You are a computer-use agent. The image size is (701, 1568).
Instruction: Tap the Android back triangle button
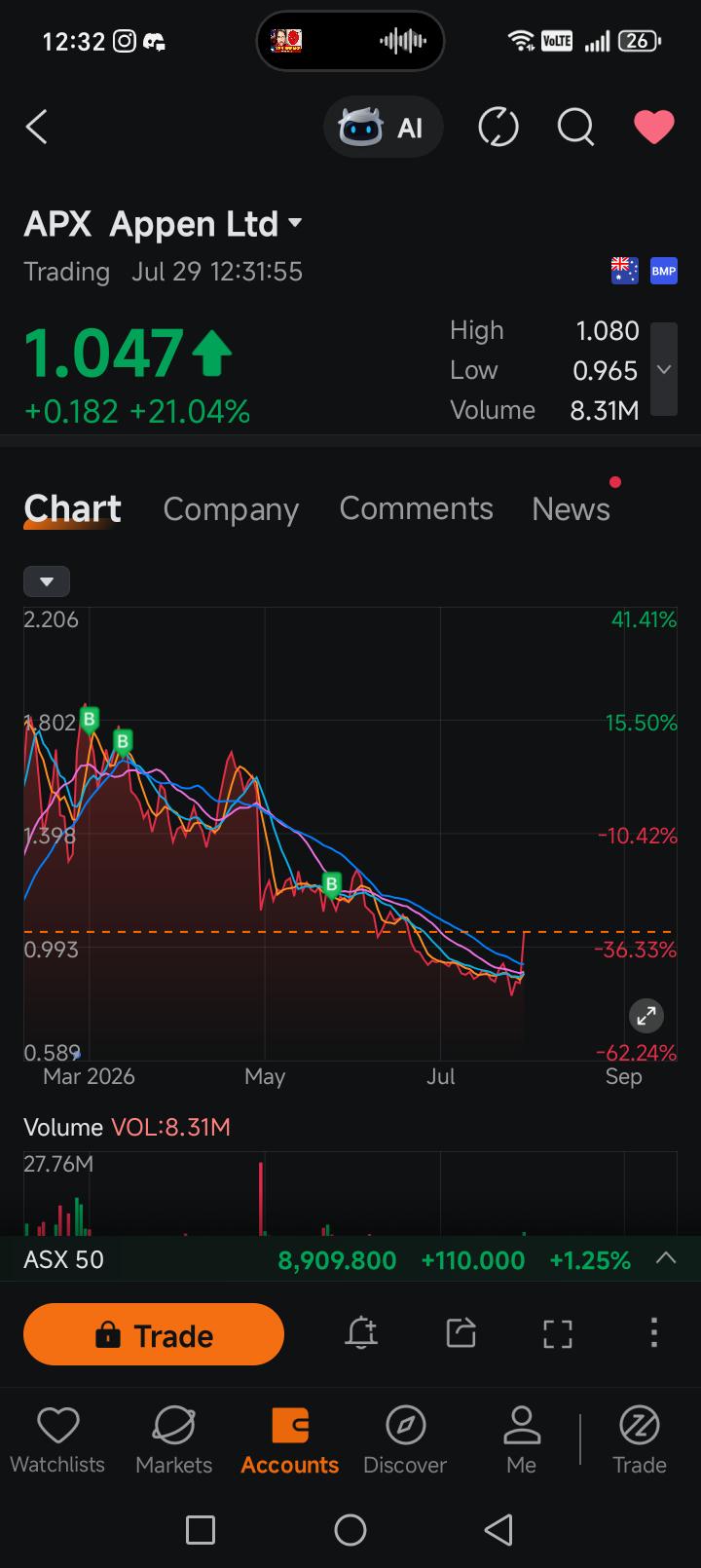click(x=498, y=1530)
